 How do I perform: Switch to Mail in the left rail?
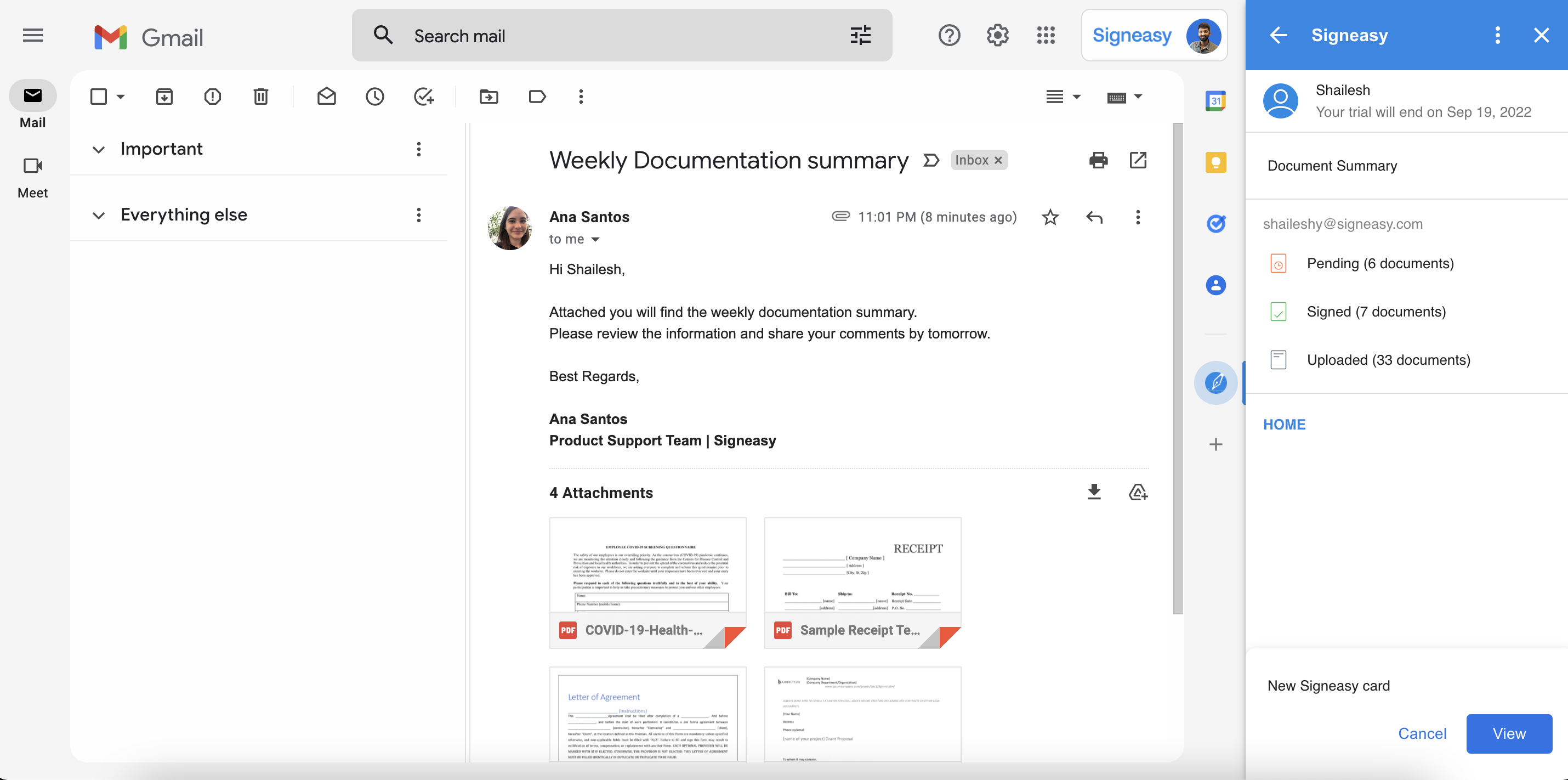pyautogui.click(x=33, y=105)
